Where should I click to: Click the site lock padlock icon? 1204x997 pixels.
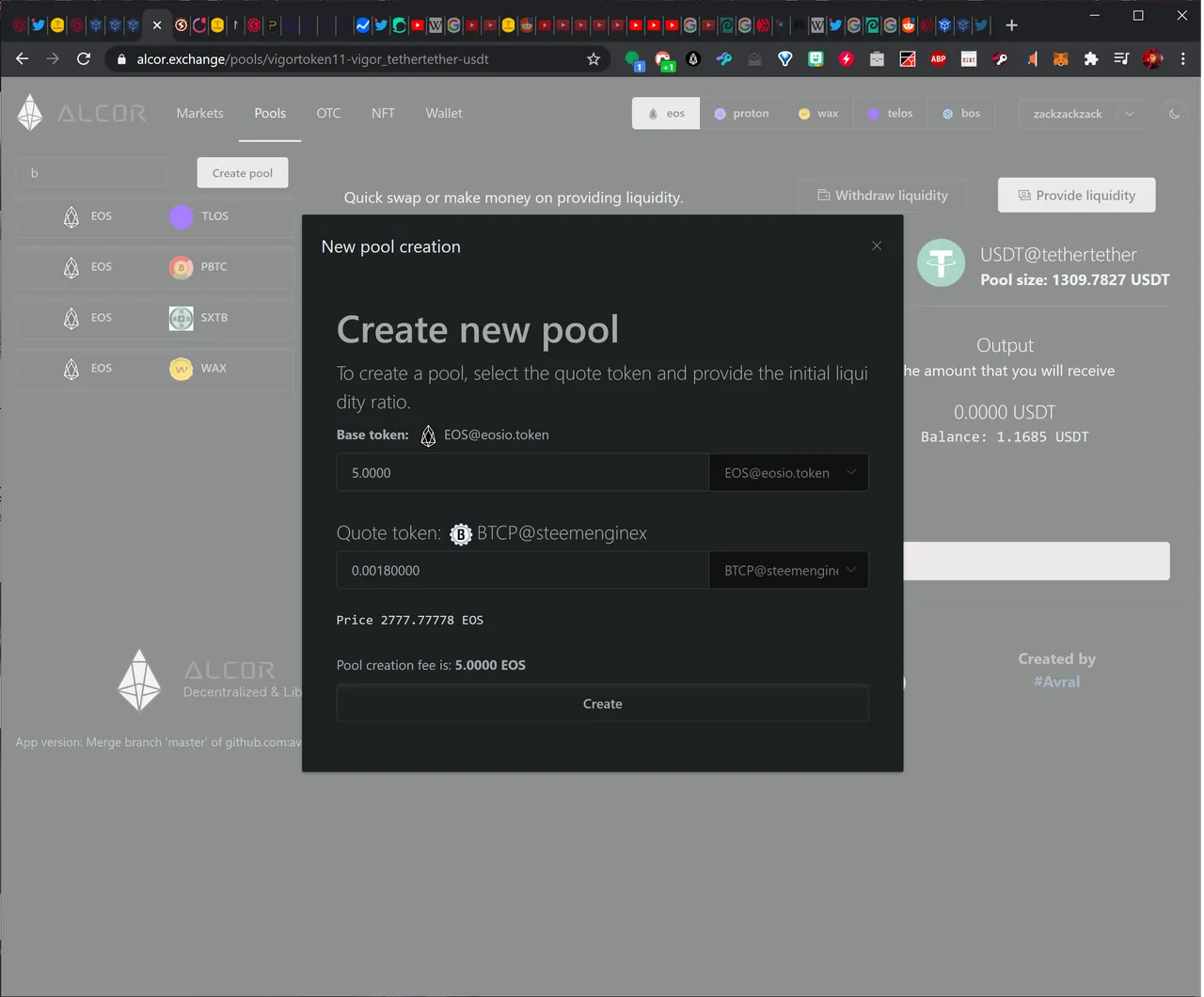pyautogui.click(x=121, y=59)
